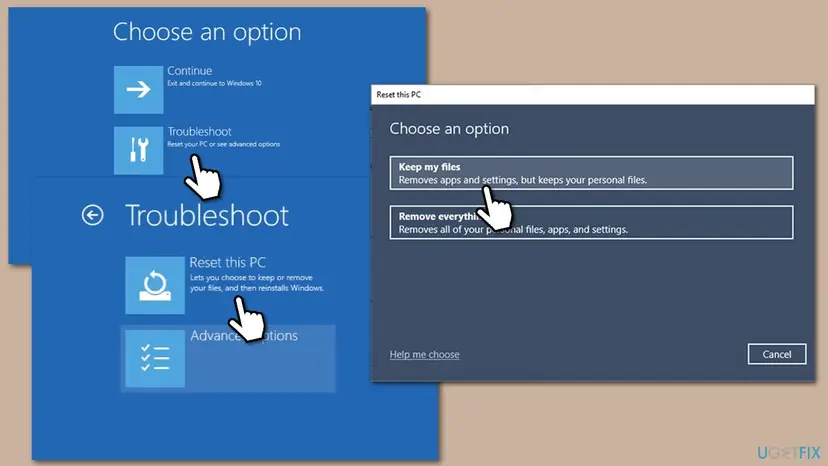Click 'Removes apps and settings' description text

click(x=522, y=180)
